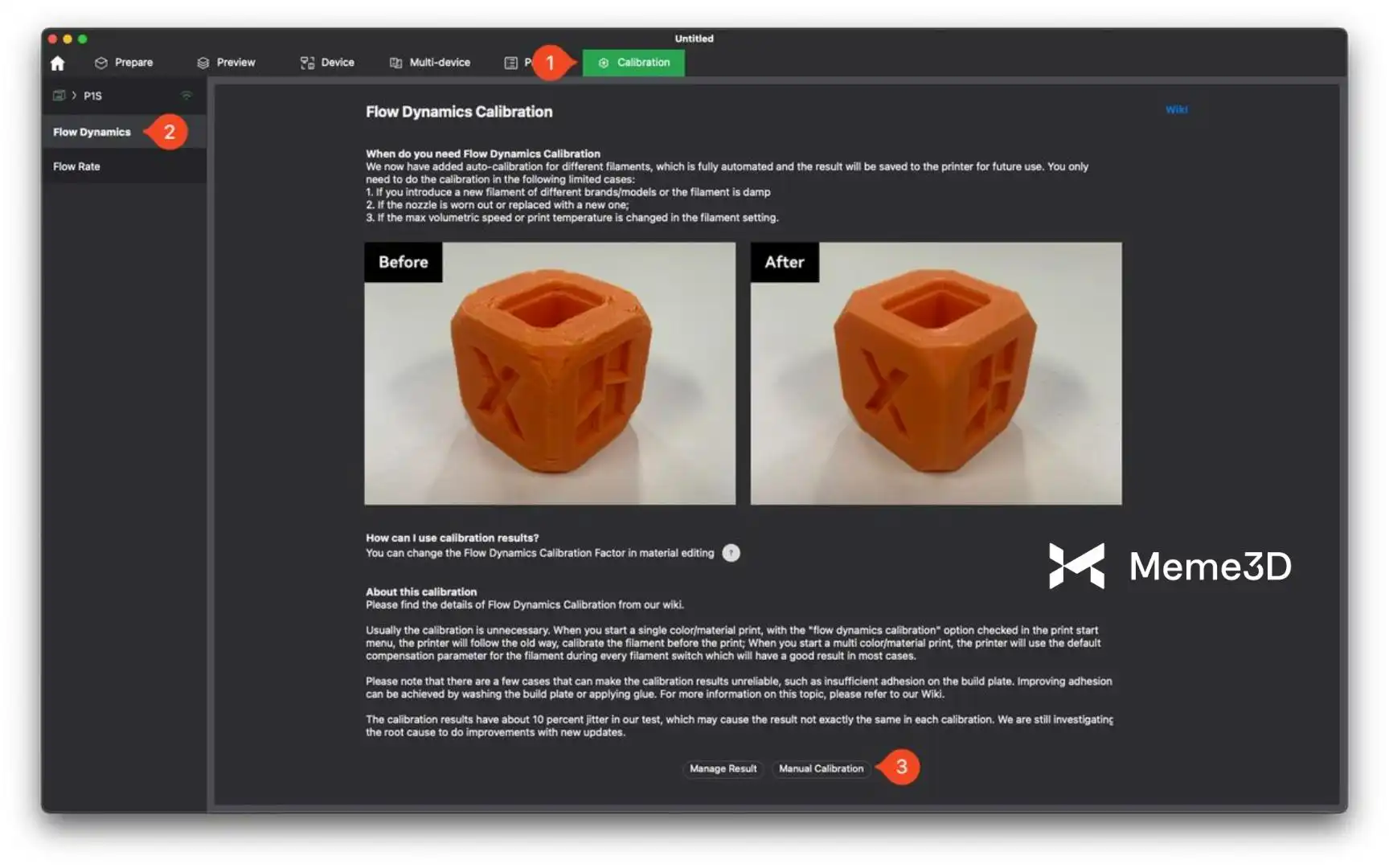This screenshot has height=868, width=1389.
Task: Click the P1S wifi signal icon
Action: point(186,95)
